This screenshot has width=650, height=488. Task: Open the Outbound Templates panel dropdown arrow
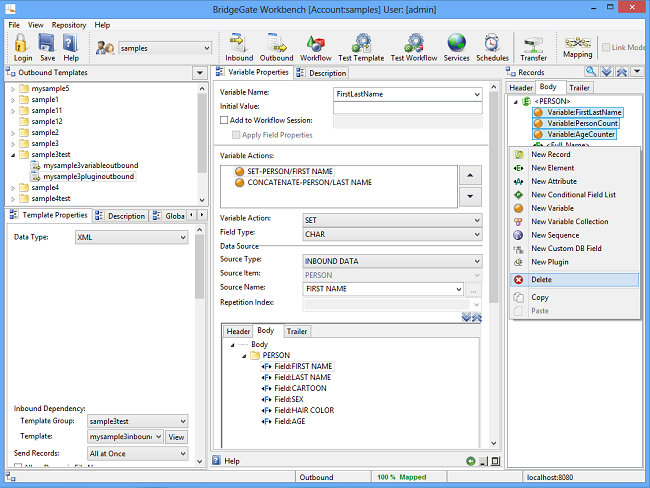200,73
